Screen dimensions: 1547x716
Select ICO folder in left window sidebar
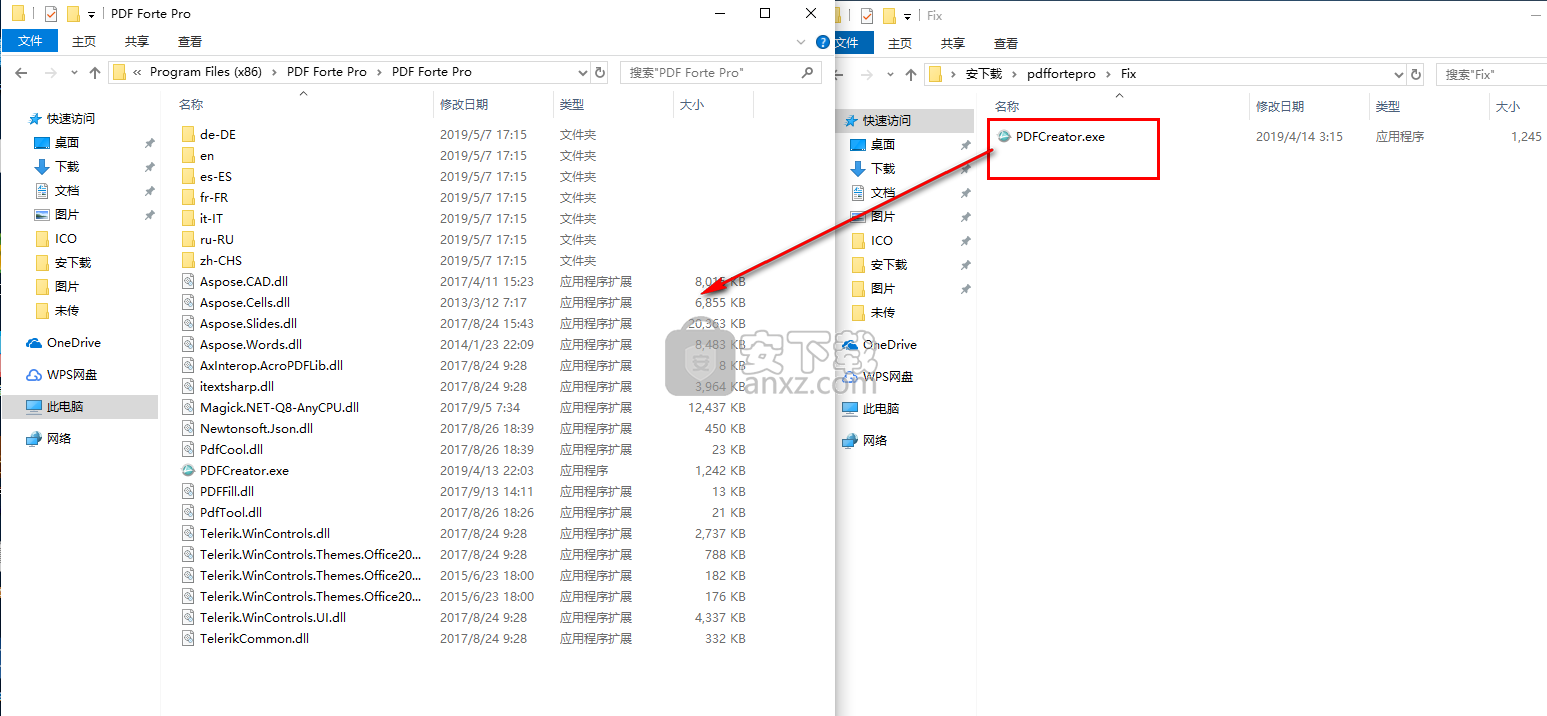(66, 238)
